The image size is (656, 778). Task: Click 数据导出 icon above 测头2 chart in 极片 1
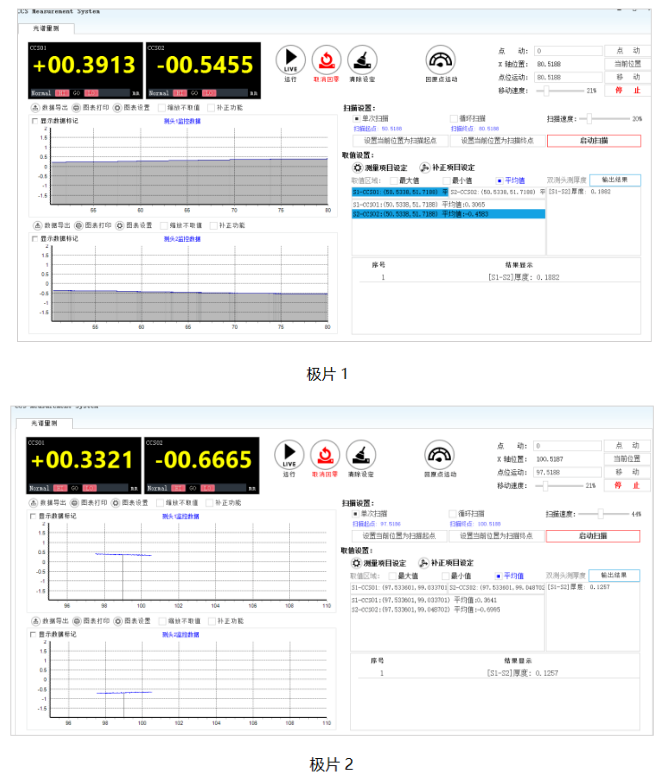point(37,225)
